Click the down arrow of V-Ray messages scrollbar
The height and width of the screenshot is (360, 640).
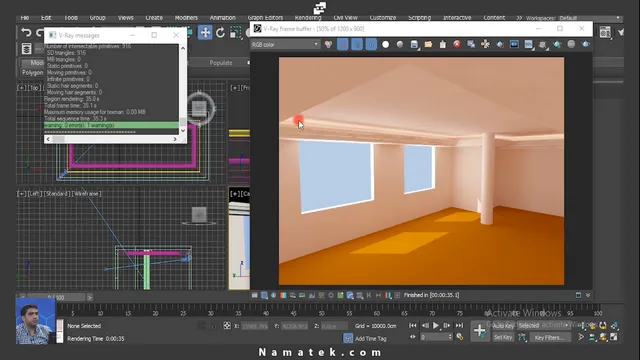pyautogui.click(x=183, y=131)
